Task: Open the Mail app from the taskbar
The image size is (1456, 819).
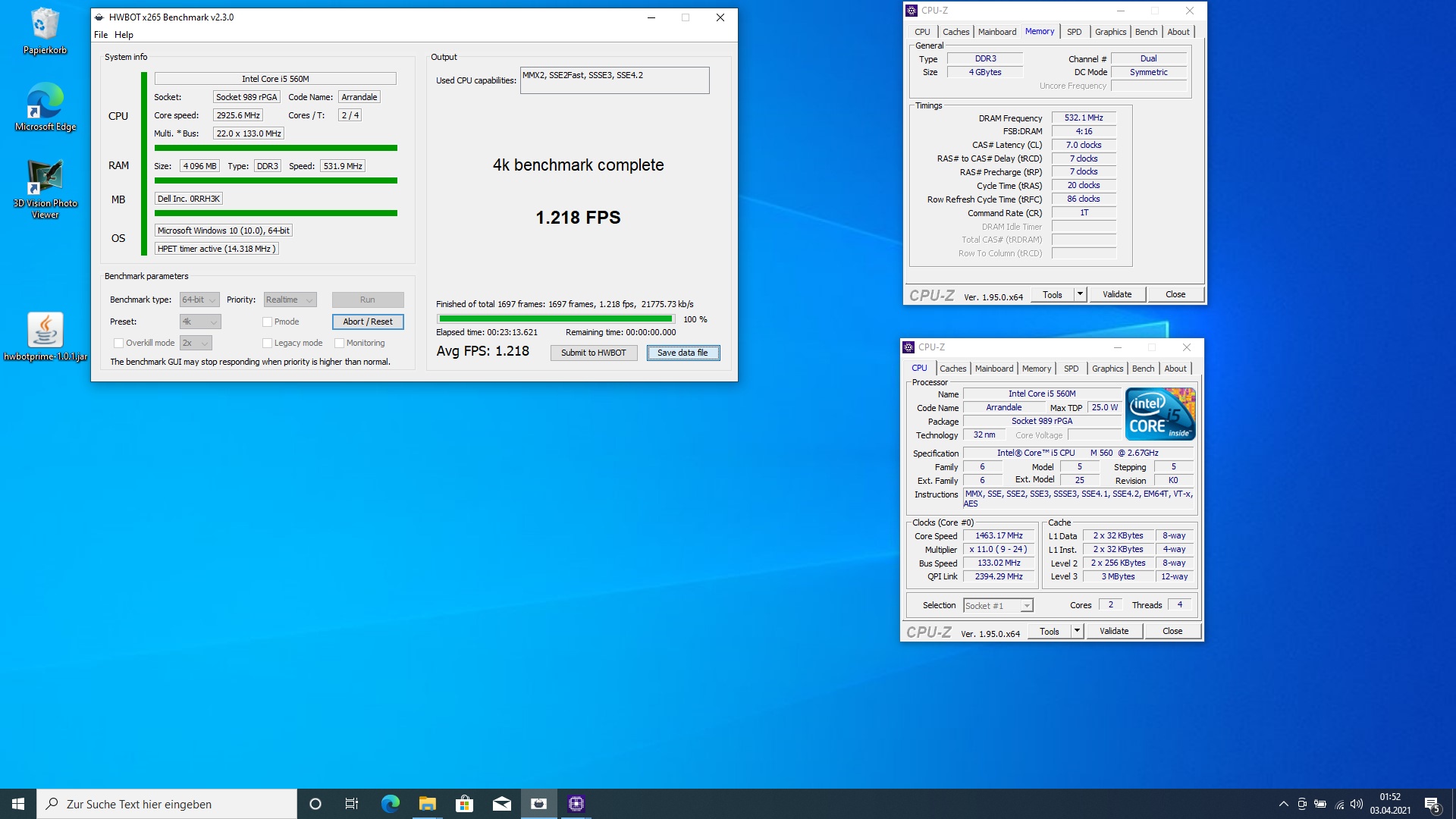Action: click(501, 804)
